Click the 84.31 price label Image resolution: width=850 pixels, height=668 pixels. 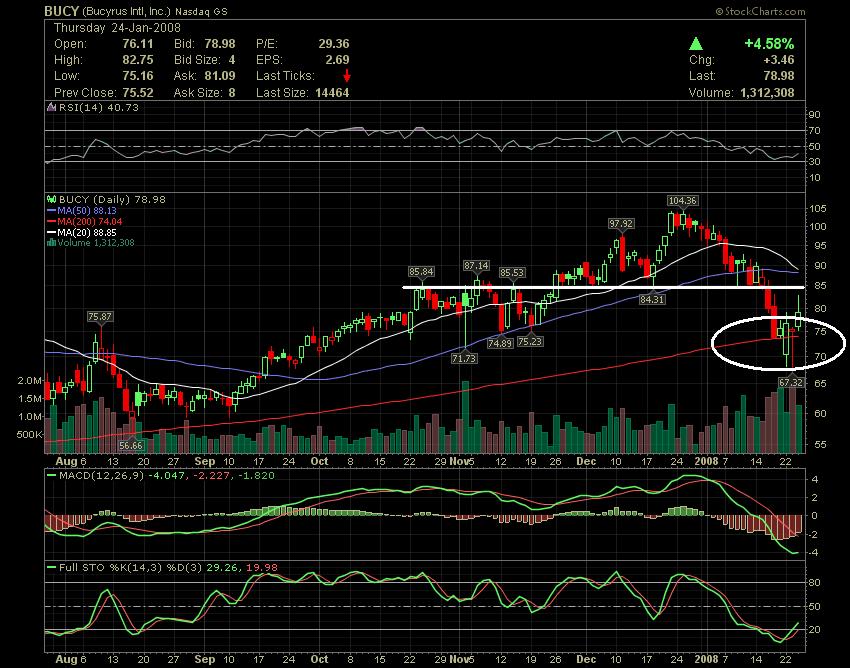click(652, 299)
